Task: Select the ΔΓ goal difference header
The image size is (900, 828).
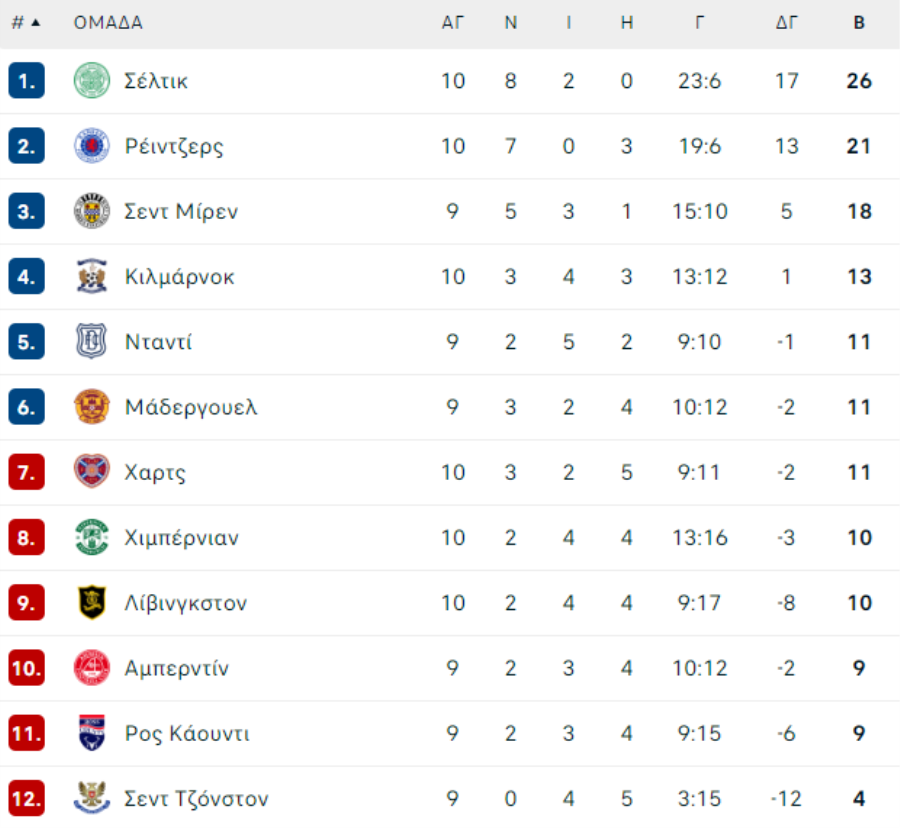Action: [786, 23]
